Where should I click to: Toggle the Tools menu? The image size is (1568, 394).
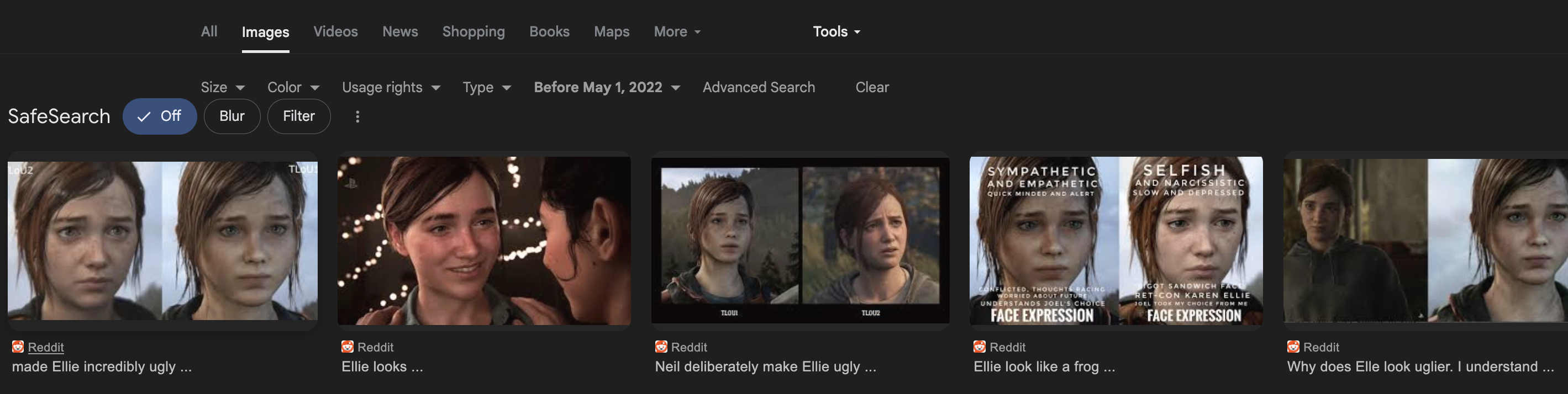(x=836, y=31)
